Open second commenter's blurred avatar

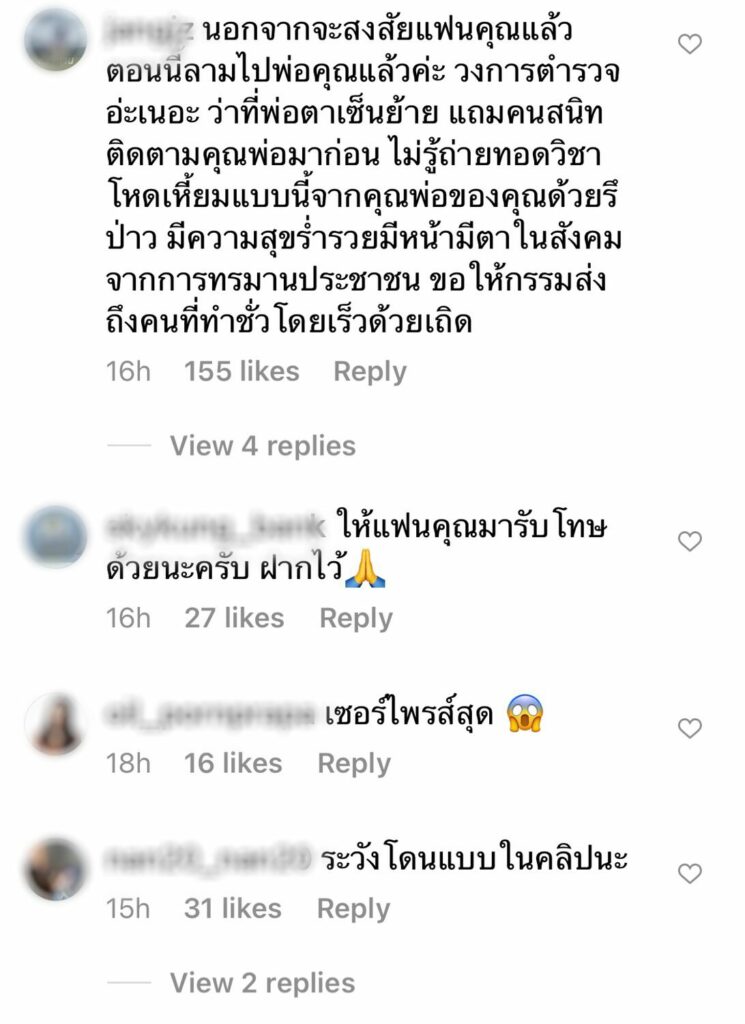[55, 536]
